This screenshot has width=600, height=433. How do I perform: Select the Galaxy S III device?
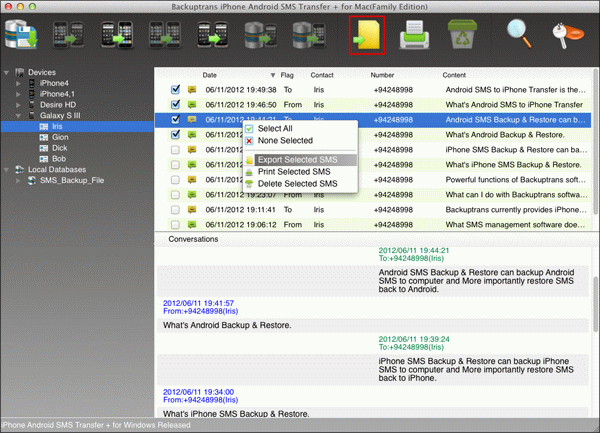60,116
